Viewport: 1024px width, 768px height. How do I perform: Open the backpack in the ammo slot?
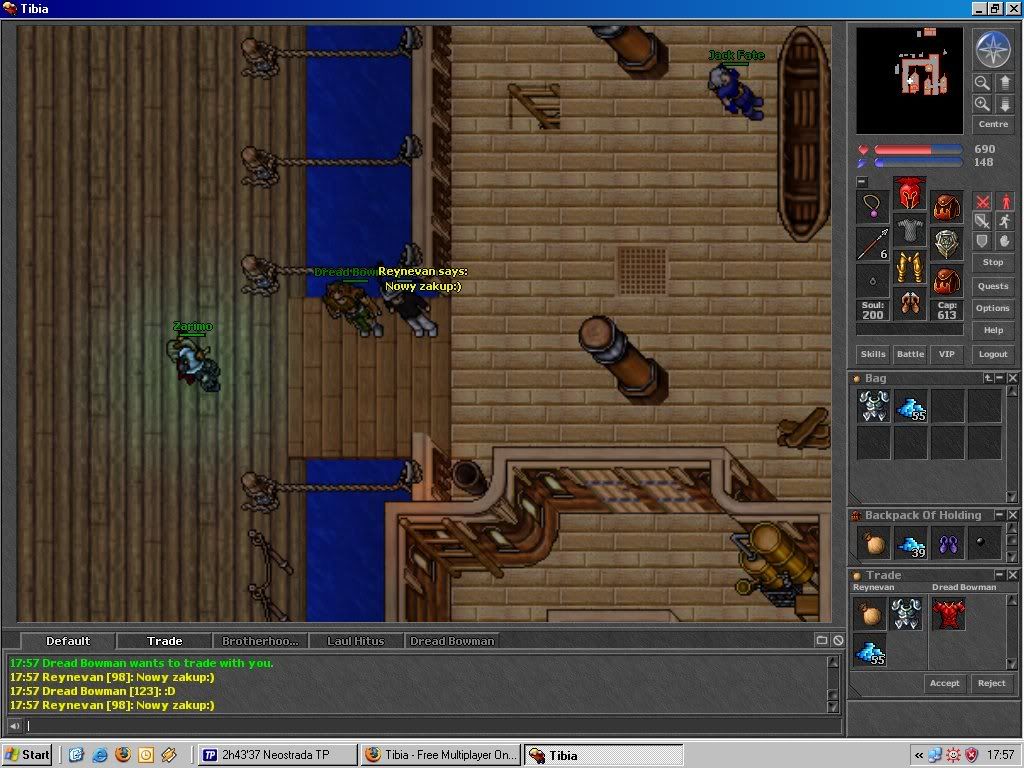tap(946, 281)
